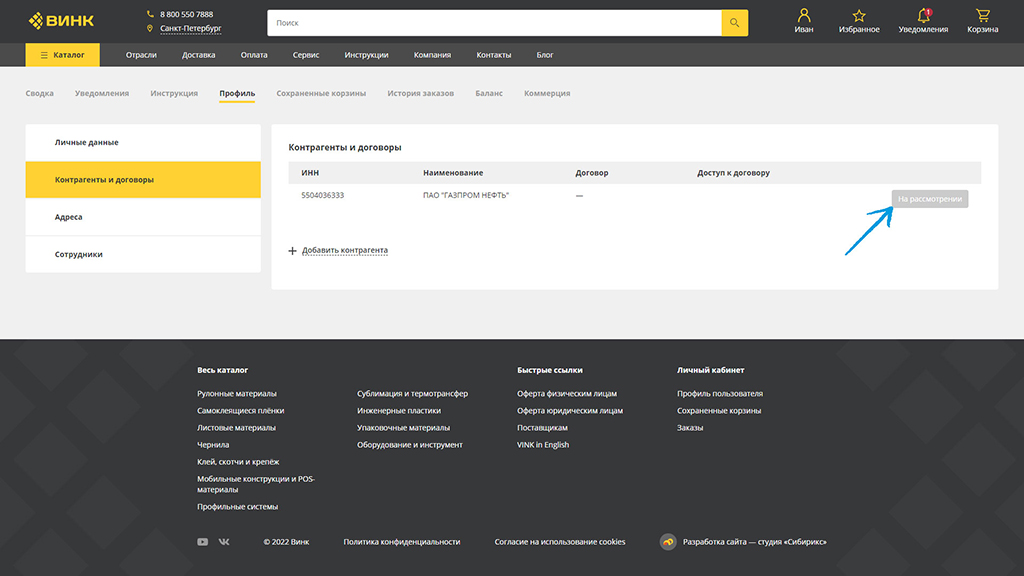
Task: Open Компания in the navigation bar
Action: 432,55
